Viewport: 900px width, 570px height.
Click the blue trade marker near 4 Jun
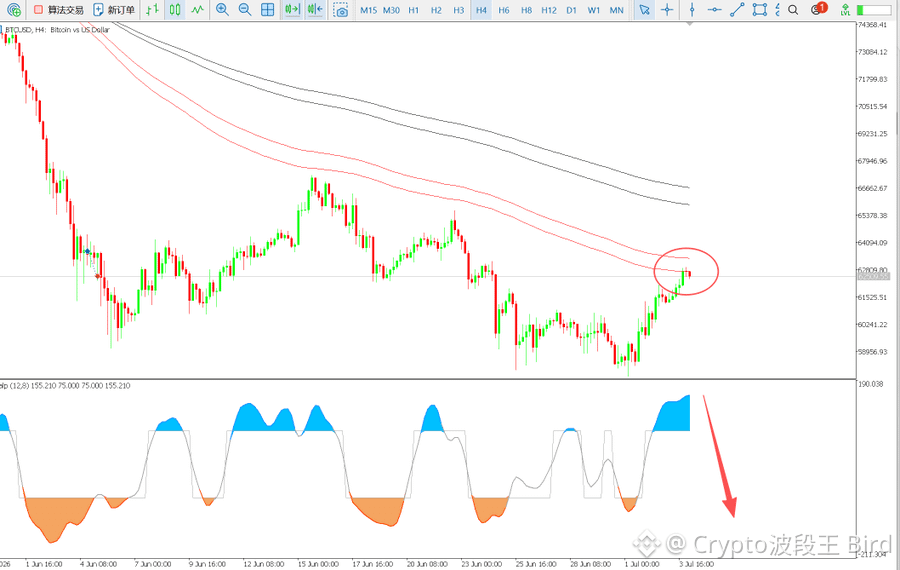click(x=87, y=251)
